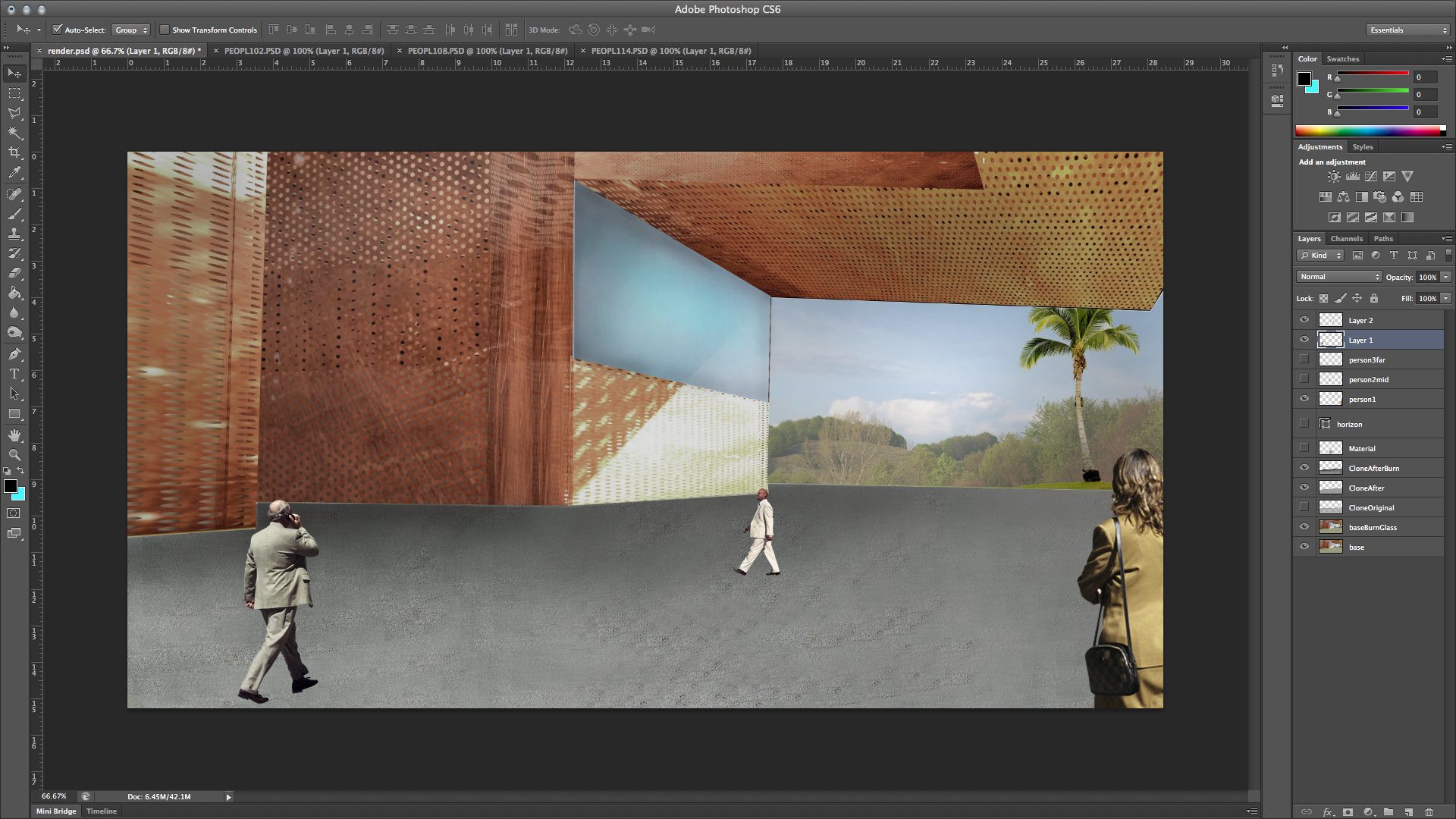Screen dimensions: 1456x819
Task: Open the Normal blend mode dropdown
Action: (1338, 277)
